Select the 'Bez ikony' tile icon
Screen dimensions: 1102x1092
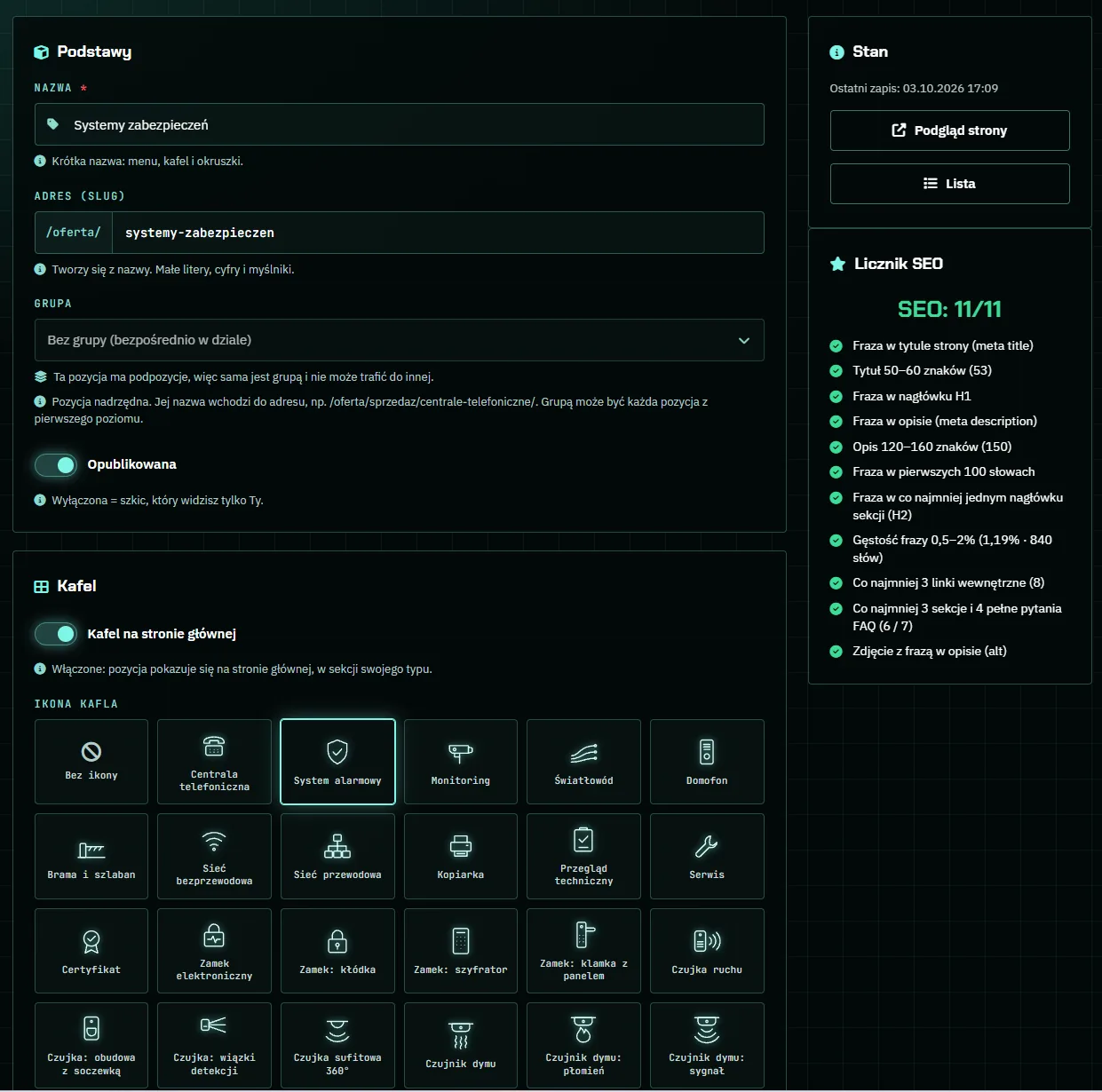pos(91,762)
